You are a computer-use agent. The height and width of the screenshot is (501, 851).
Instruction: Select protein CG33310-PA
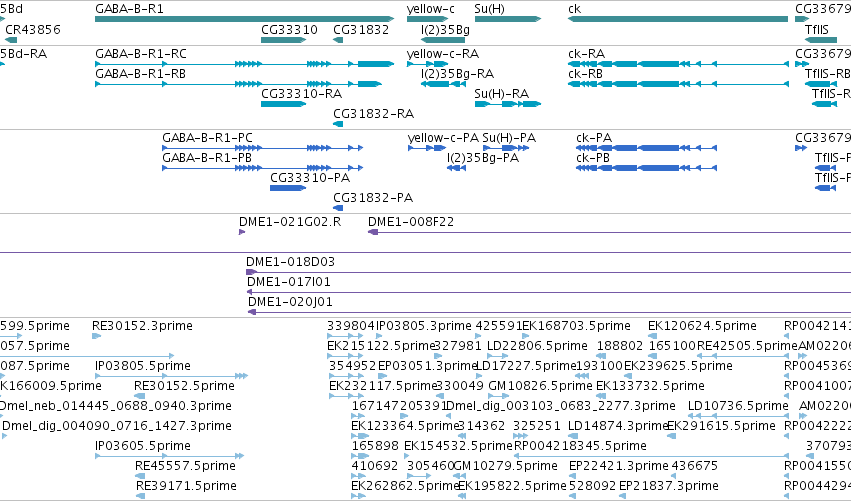(310, 178)
